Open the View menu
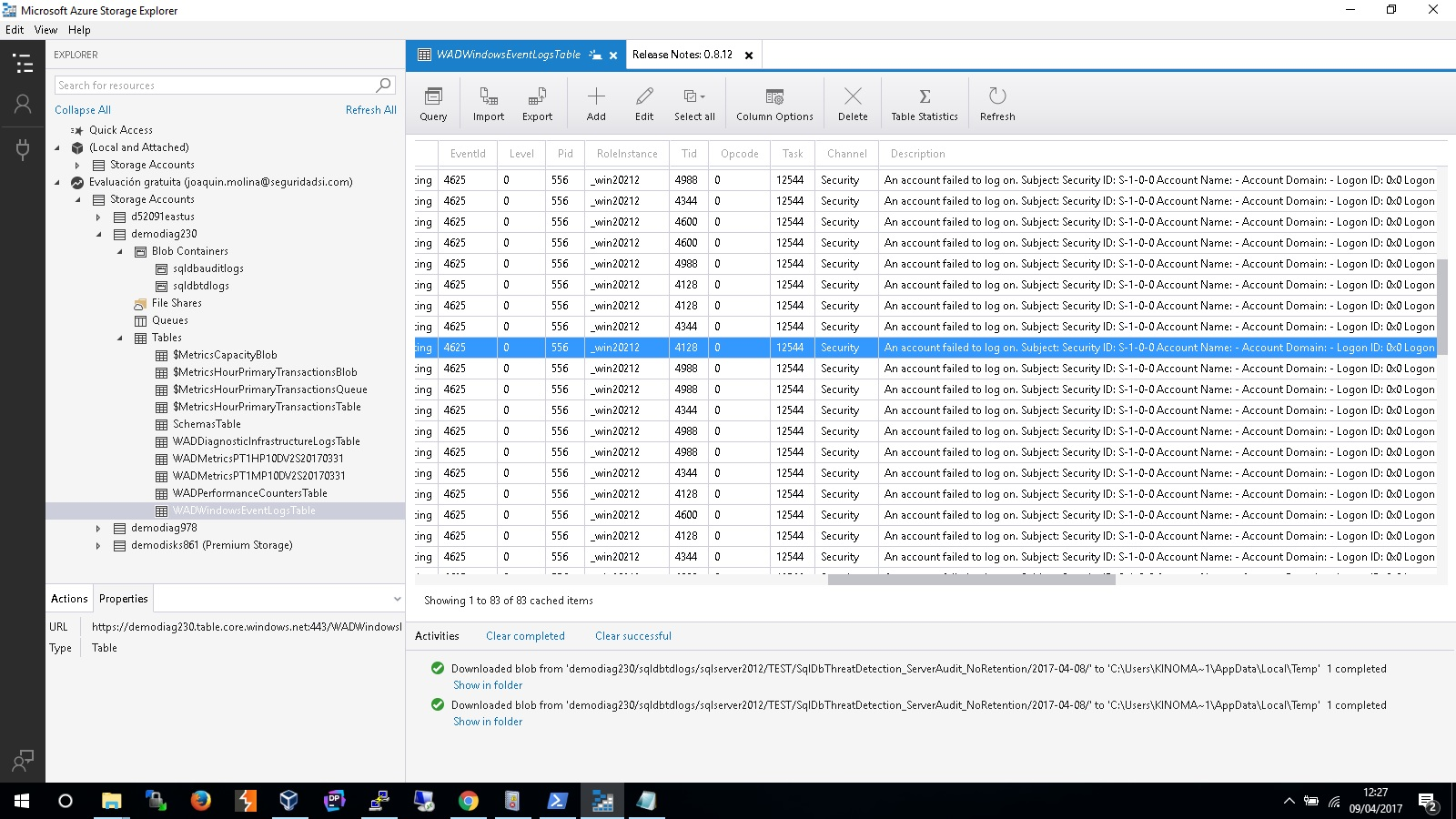1456x819 pixels. tap(45, 30)
